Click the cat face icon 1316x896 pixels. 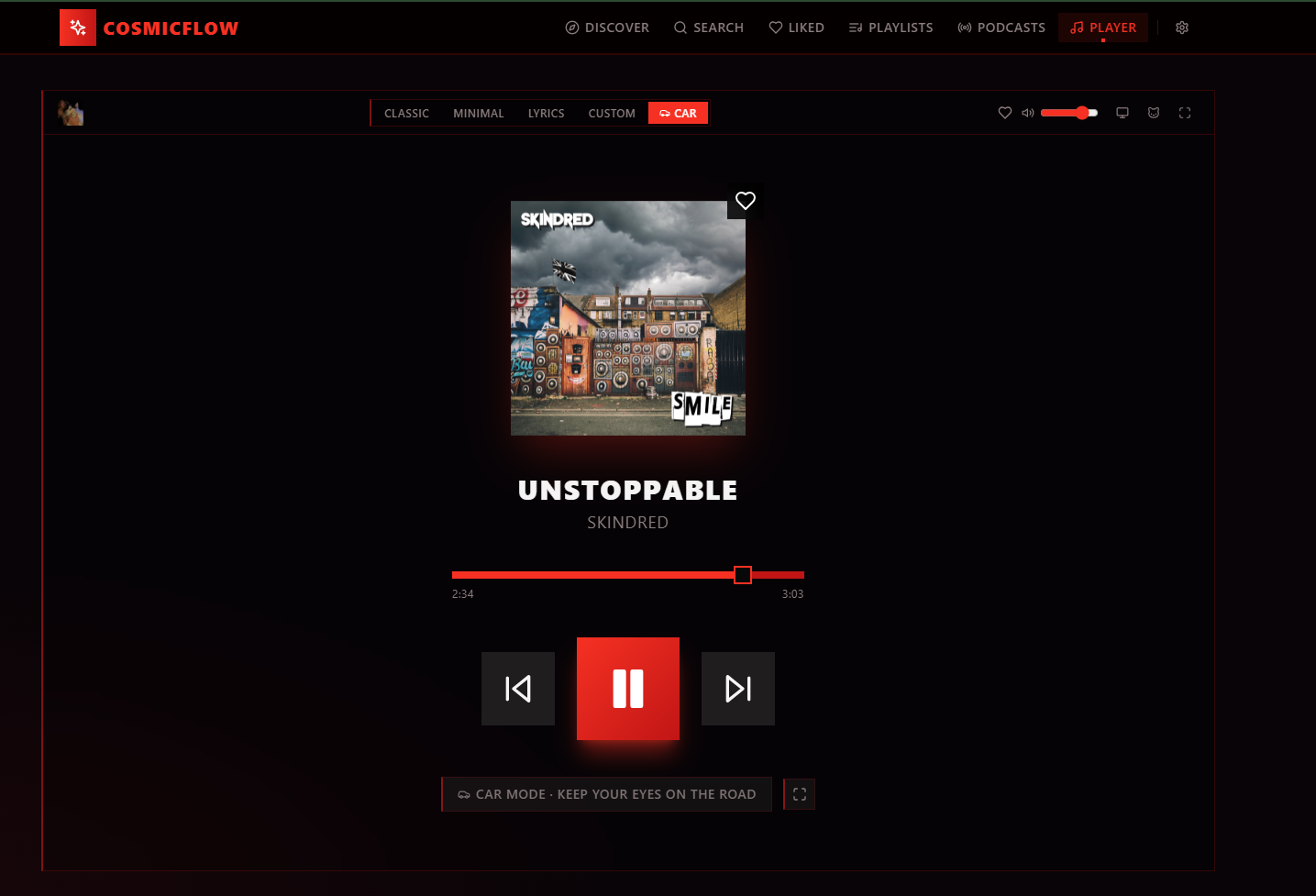1154,113
